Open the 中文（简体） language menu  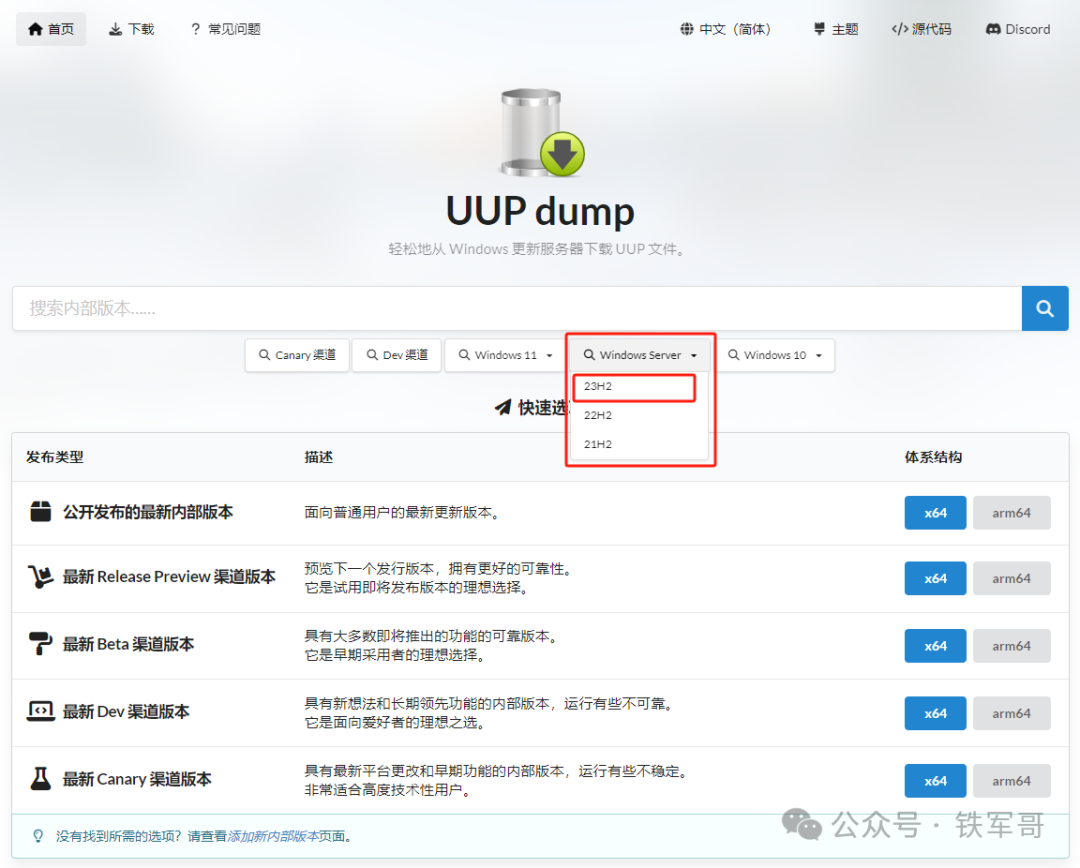(725, 29)
